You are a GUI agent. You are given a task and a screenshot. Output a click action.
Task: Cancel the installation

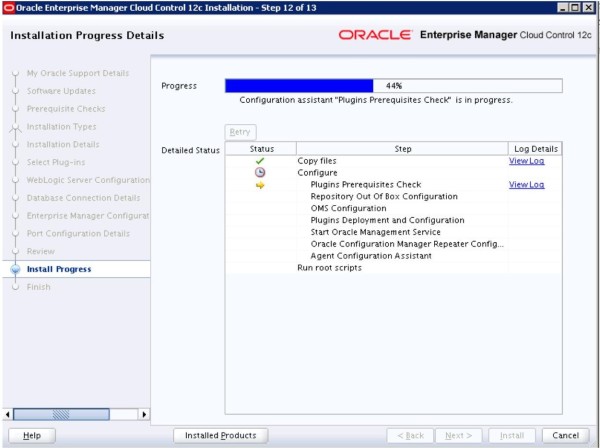pyautogui.click(x=566, y=435)
